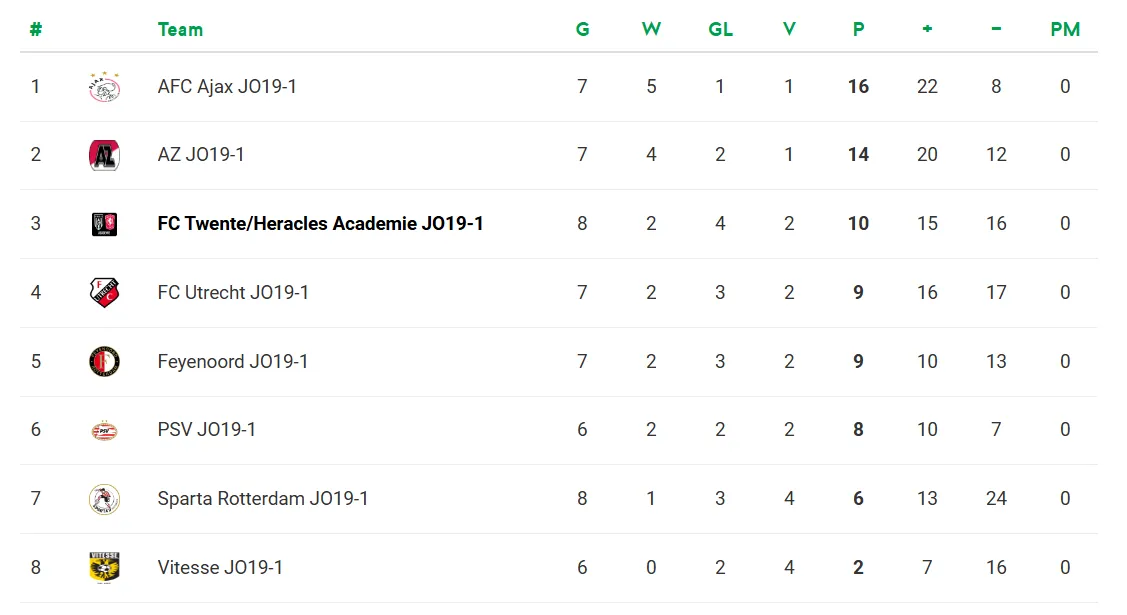Click the AFC Ajax club logo

[104, 87]
